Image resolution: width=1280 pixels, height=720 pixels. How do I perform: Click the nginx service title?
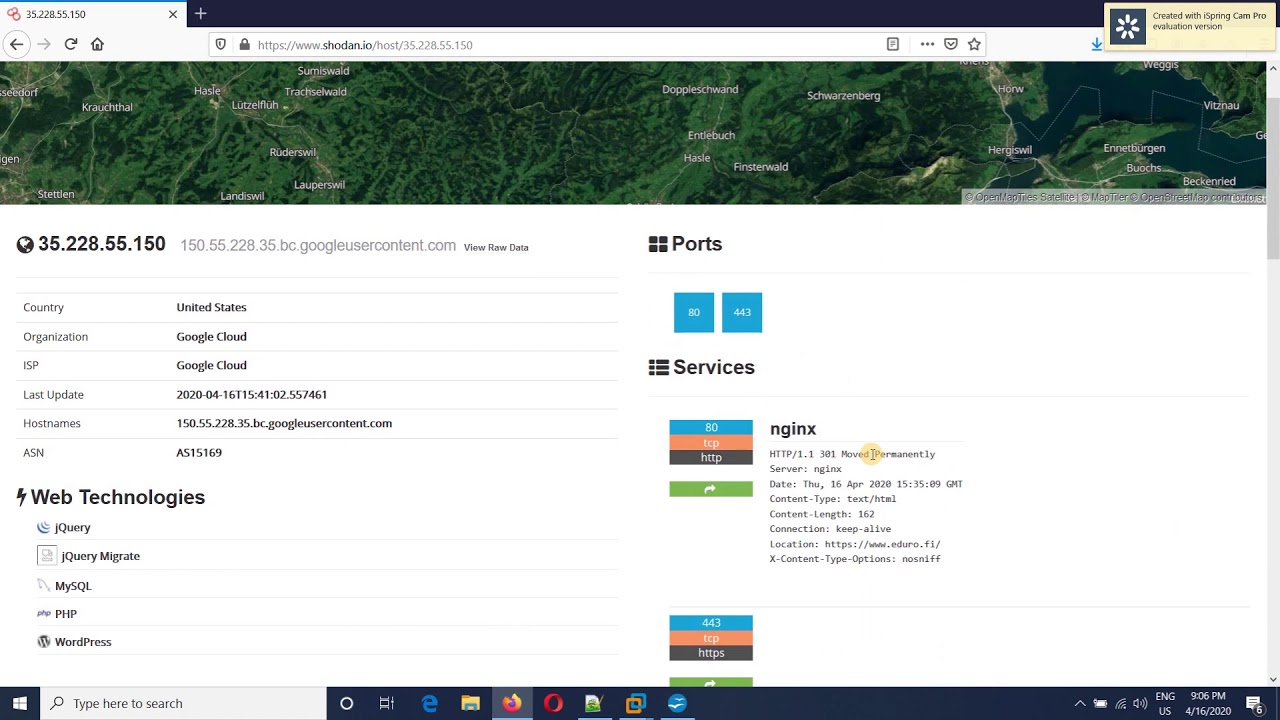pyautogui.click(x=793, y=429)
